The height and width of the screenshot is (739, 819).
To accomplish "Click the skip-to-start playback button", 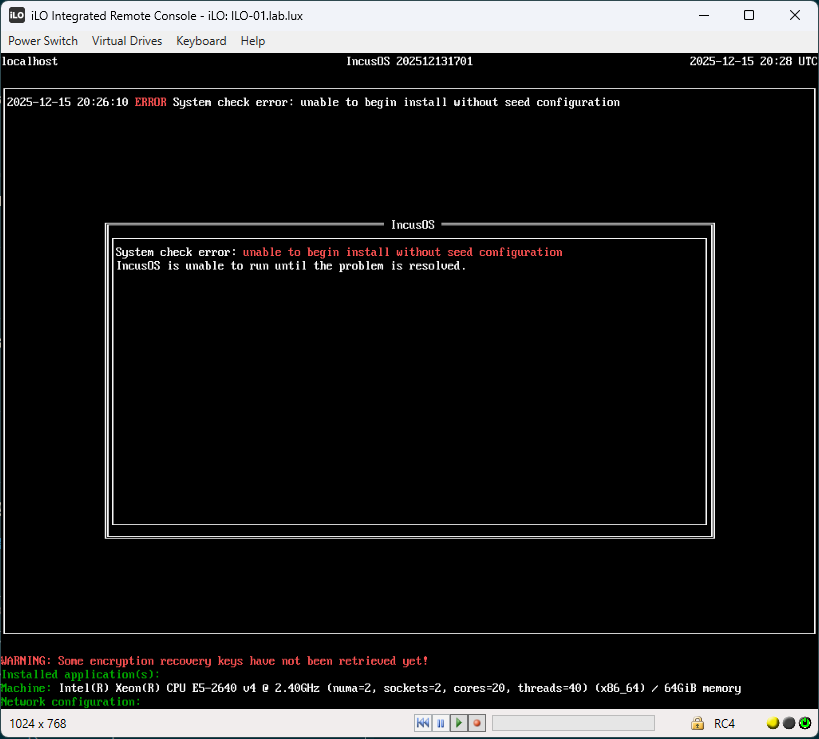I will 423,723.
